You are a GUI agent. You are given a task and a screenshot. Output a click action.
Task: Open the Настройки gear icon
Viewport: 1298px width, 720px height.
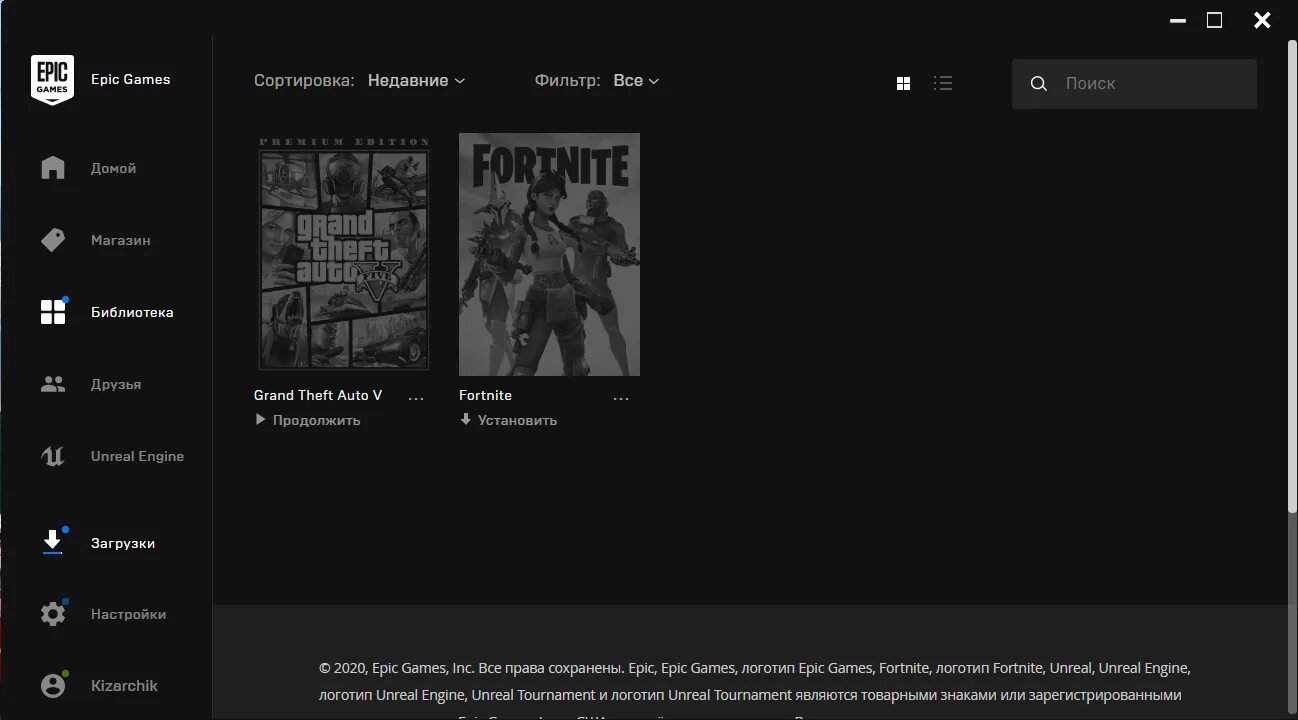[x=53, y=614]
